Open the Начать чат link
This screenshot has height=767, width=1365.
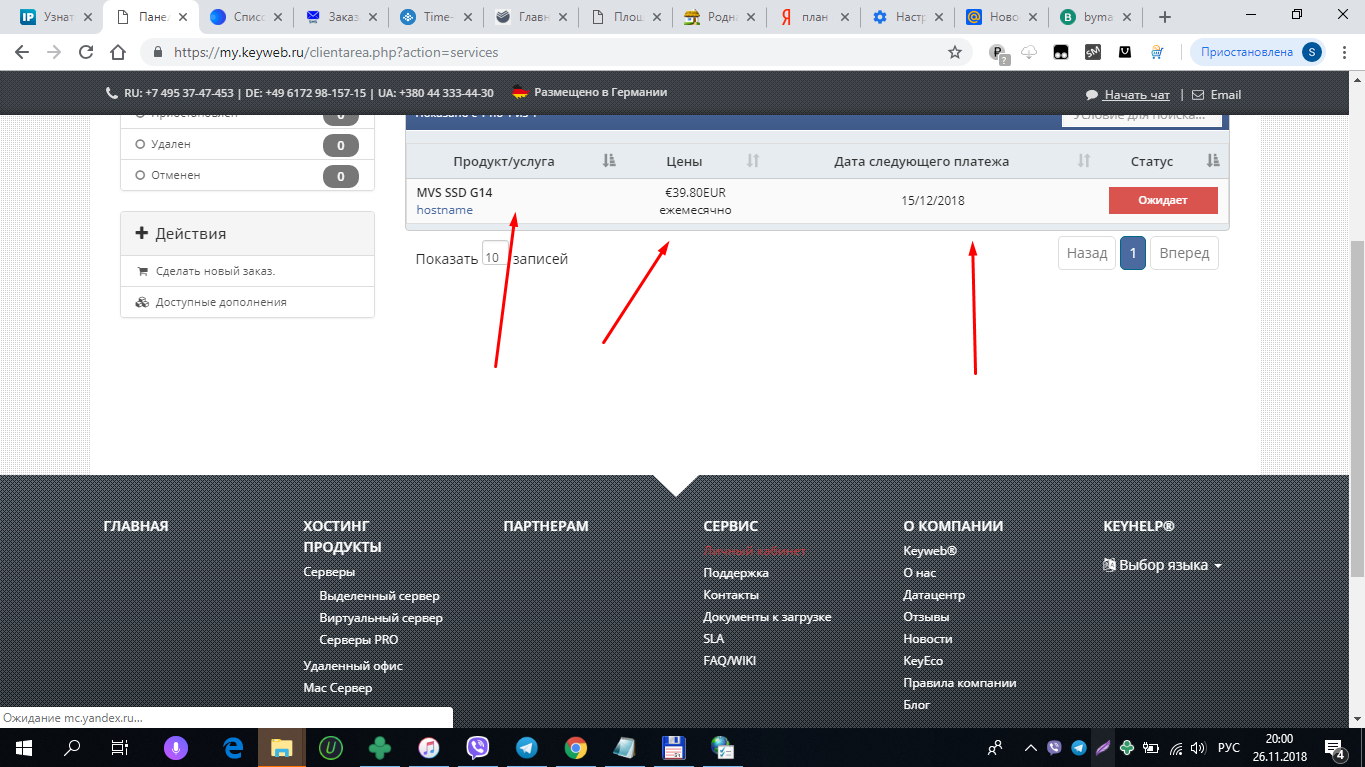click(x=1136, y=95)
